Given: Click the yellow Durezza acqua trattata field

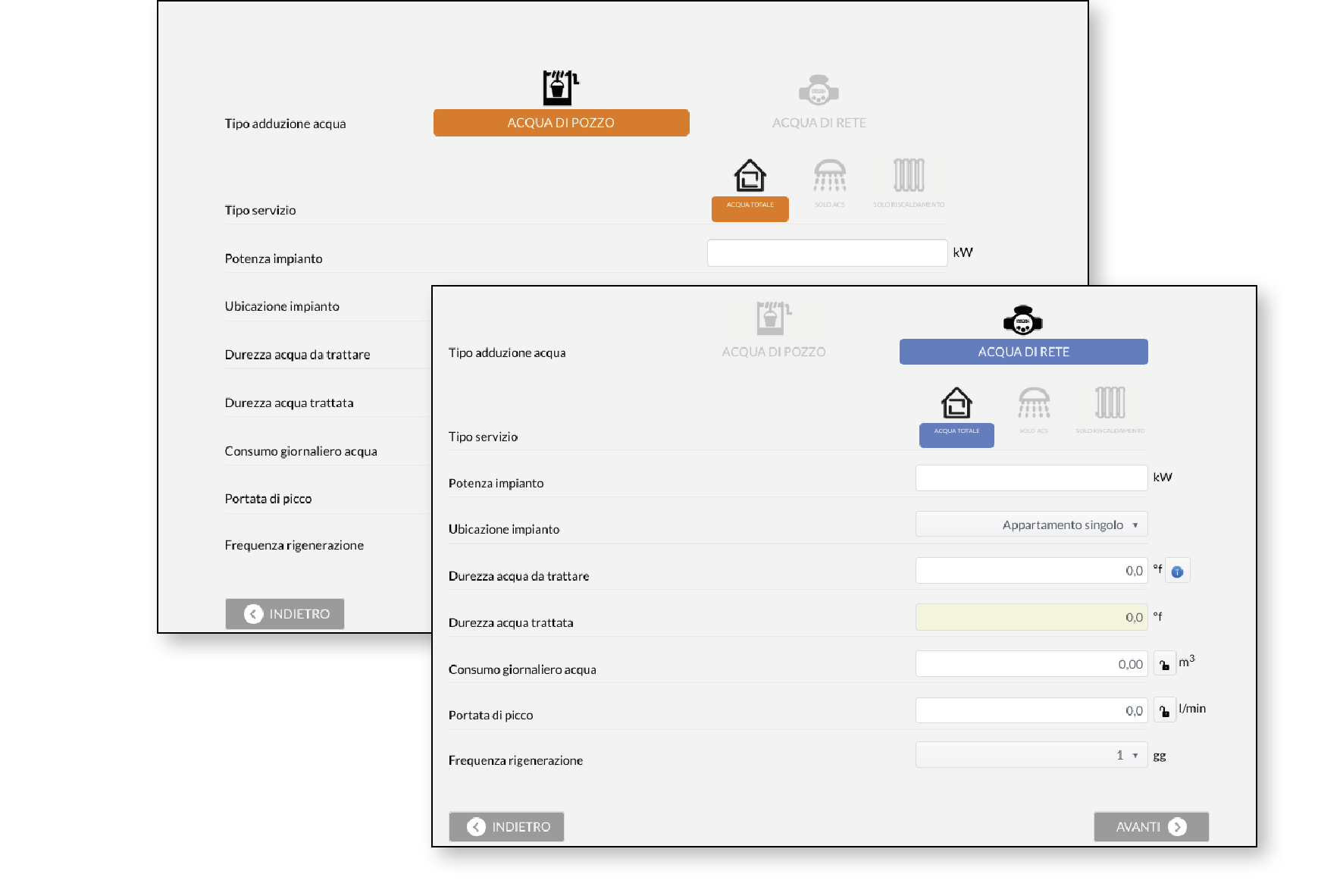Looking at the screenshot, I should click(1032, 617).
